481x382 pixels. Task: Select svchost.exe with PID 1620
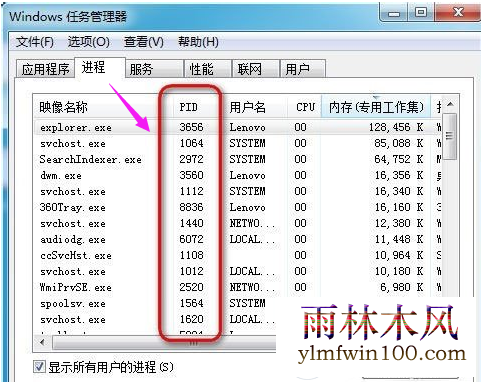click(155, 319)
